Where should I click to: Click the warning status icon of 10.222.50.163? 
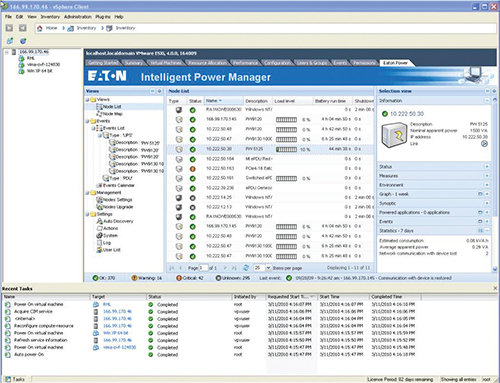193,169
